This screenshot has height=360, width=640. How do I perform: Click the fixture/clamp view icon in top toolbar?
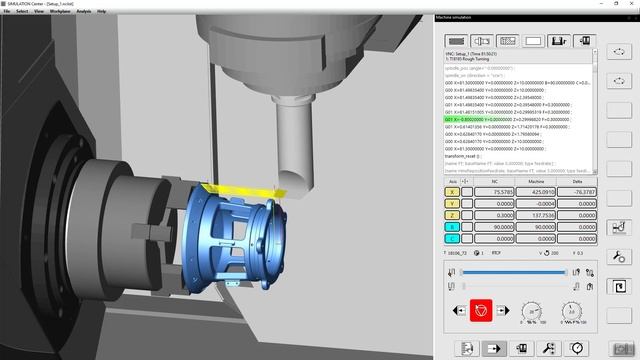(559, 41)
